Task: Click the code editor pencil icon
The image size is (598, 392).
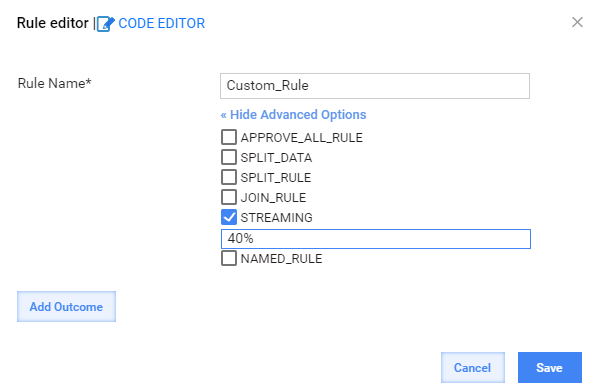Action: (106, 24)
